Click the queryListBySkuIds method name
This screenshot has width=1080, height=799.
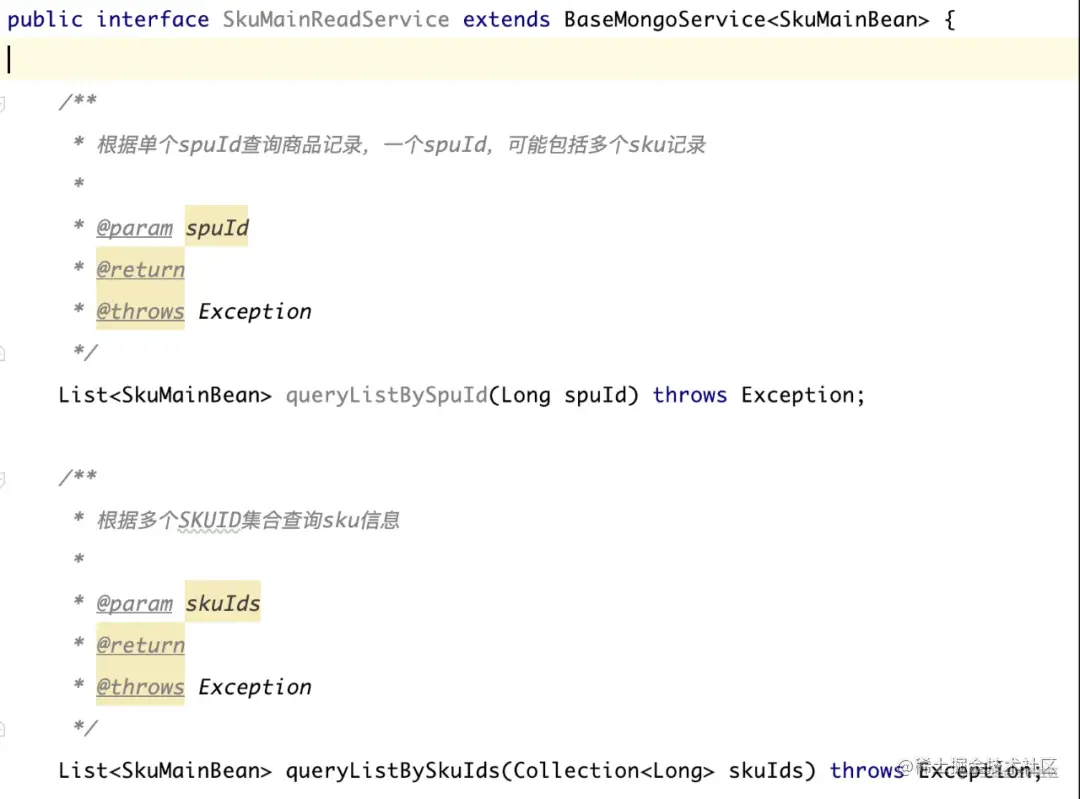click(393, 770)
